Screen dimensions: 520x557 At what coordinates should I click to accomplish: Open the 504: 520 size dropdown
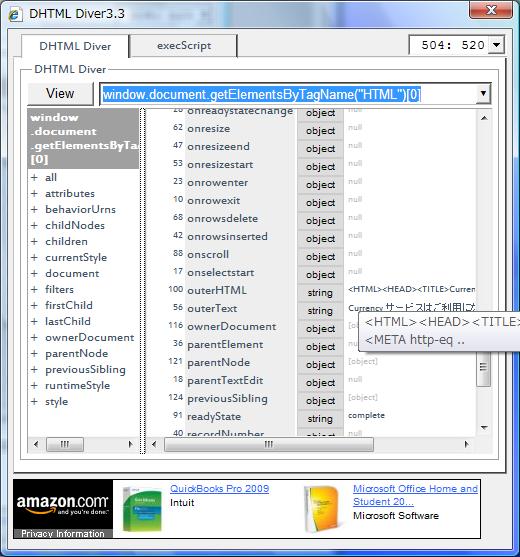pos(497,45)
